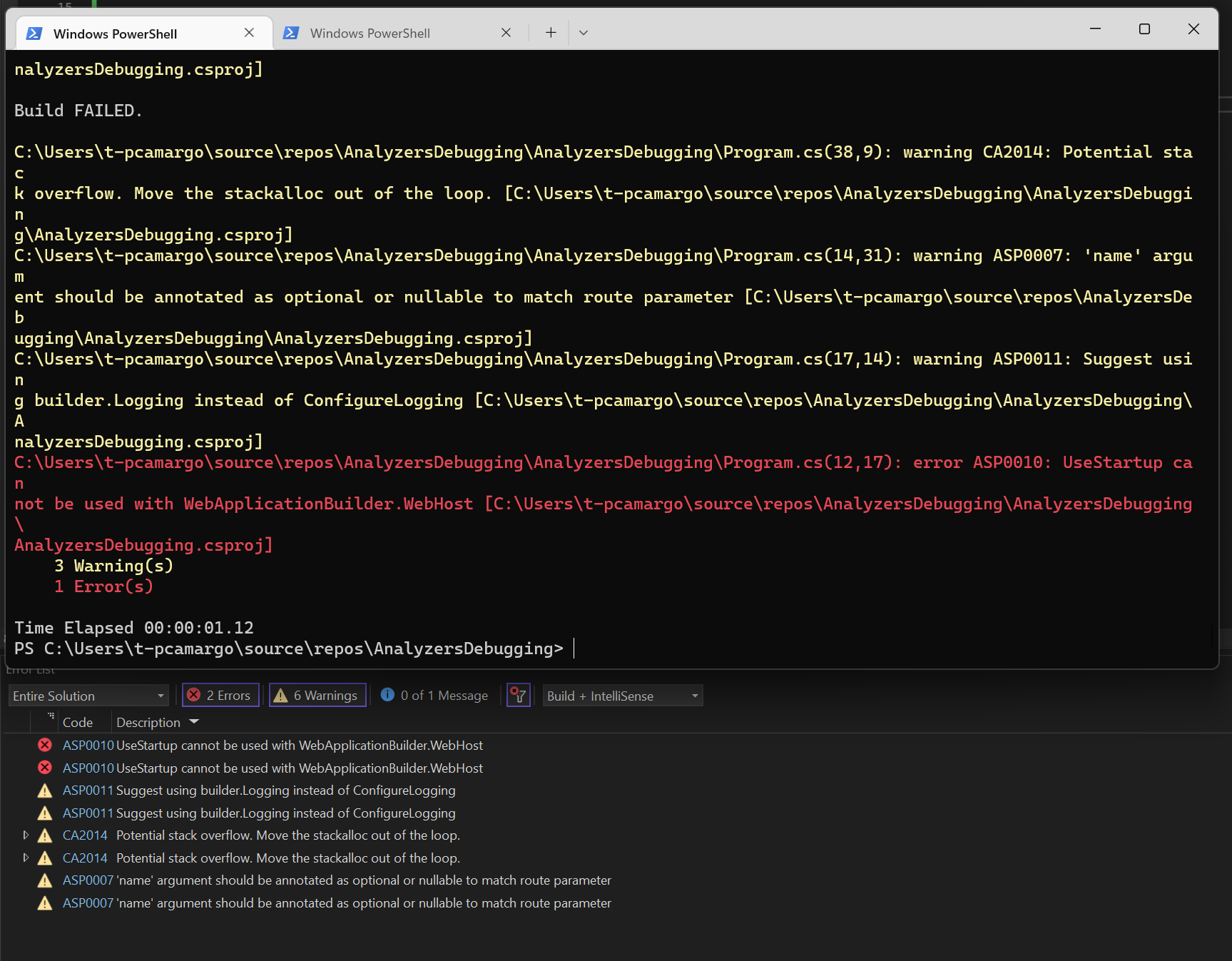Open the terminal profile dropdown chevron
Screen dimensions: 1232x961
point(584,33)
